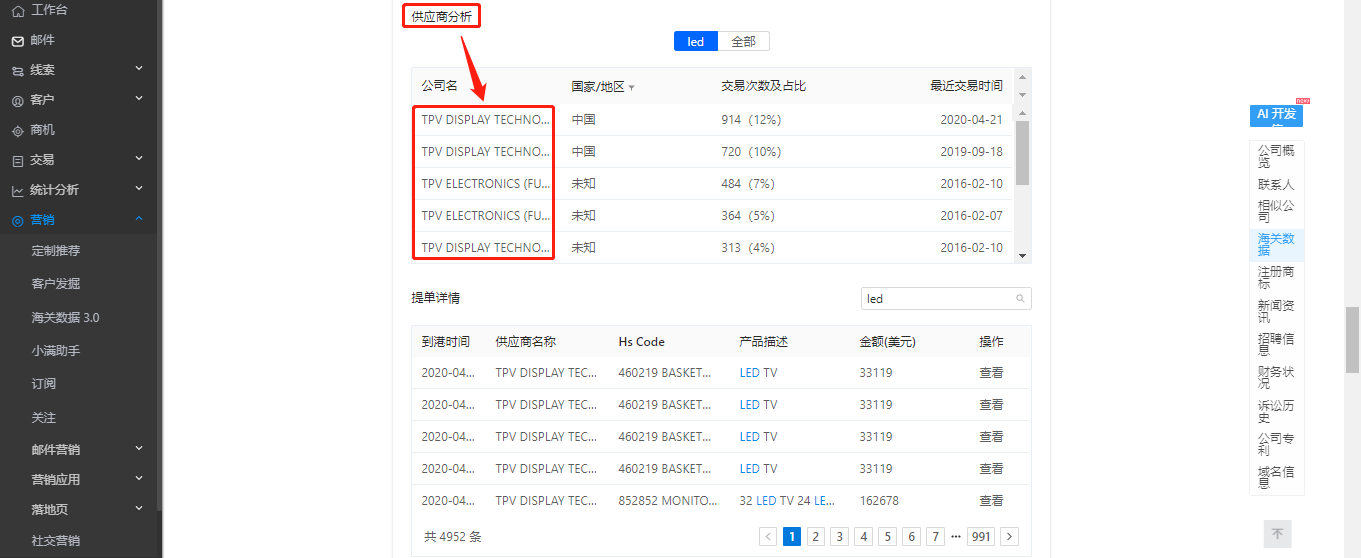This screenshot has width=1361, height=558.
Task: Select the 交易 transactions icon
Action: click(x=17, y=161)
